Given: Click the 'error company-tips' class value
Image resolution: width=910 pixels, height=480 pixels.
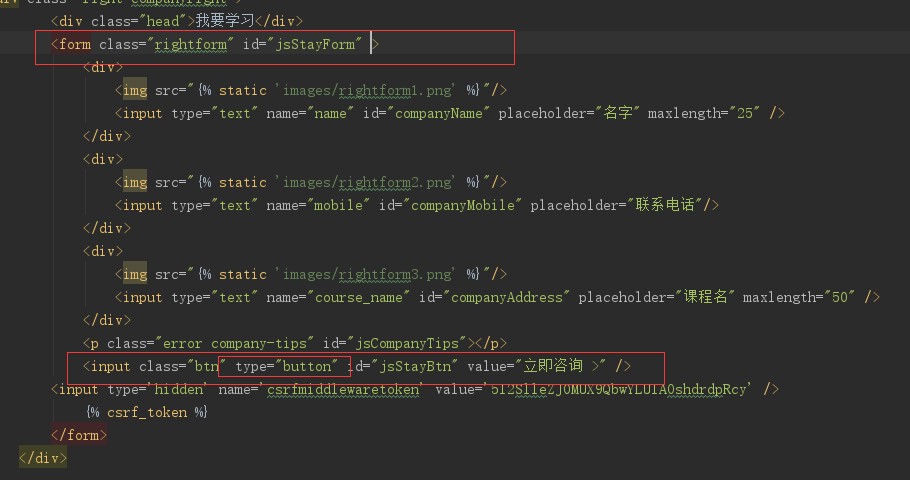Looking at the screenshot, I should click(x=234, y=343).
